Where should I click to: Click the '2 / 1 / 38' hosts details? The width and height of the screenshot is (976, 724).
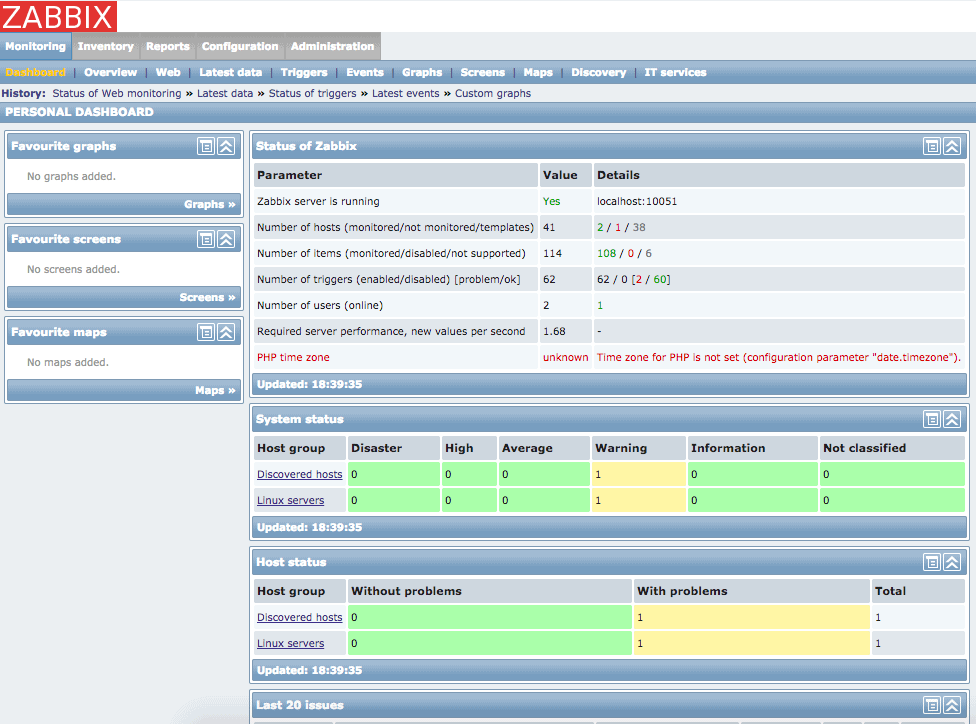tap(621, 227)
